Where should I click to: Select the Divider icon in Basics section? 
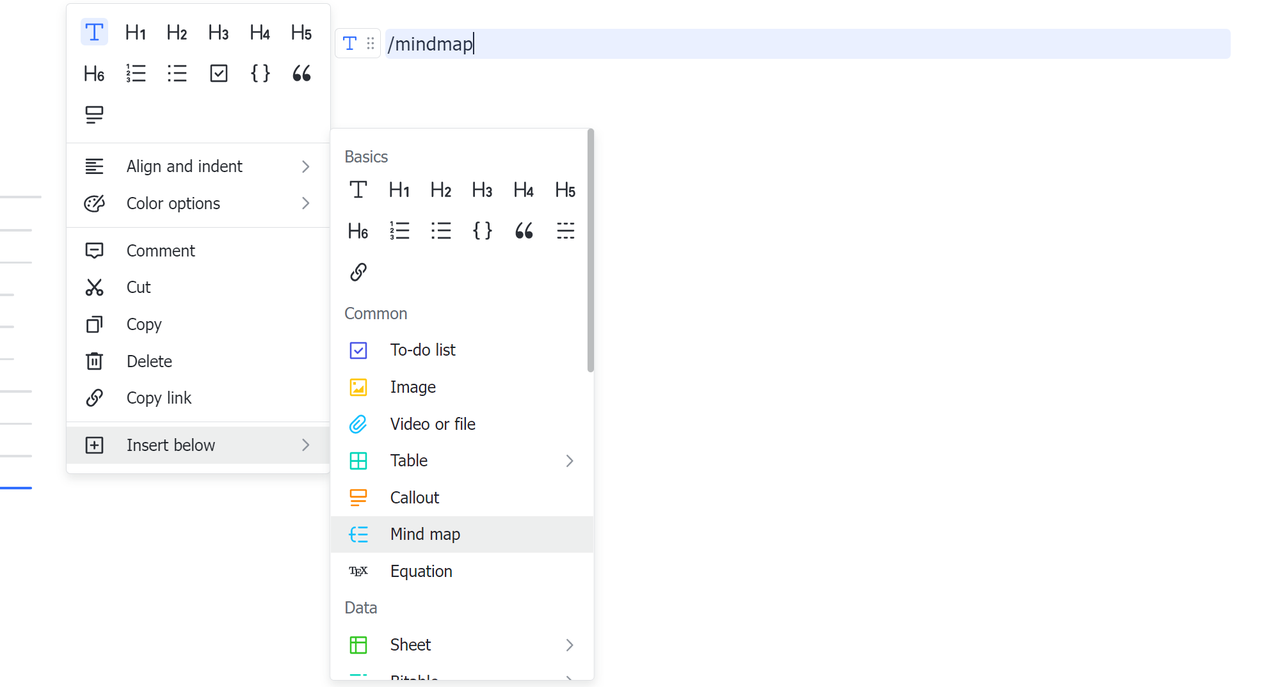pyautogui.click(x=565, y=231)
